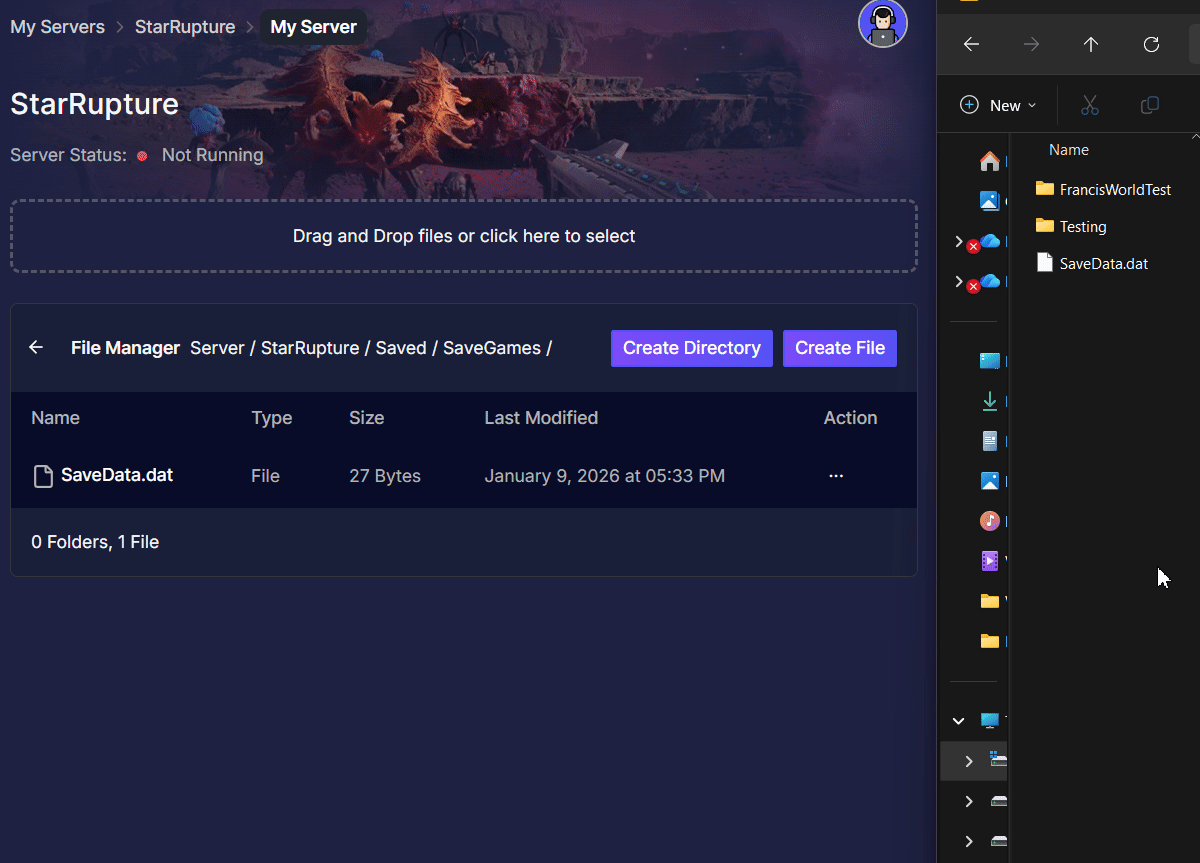Open the action menu for SaveData.dat
This screenshot has height=863, width=1200.
coord(835,475)
